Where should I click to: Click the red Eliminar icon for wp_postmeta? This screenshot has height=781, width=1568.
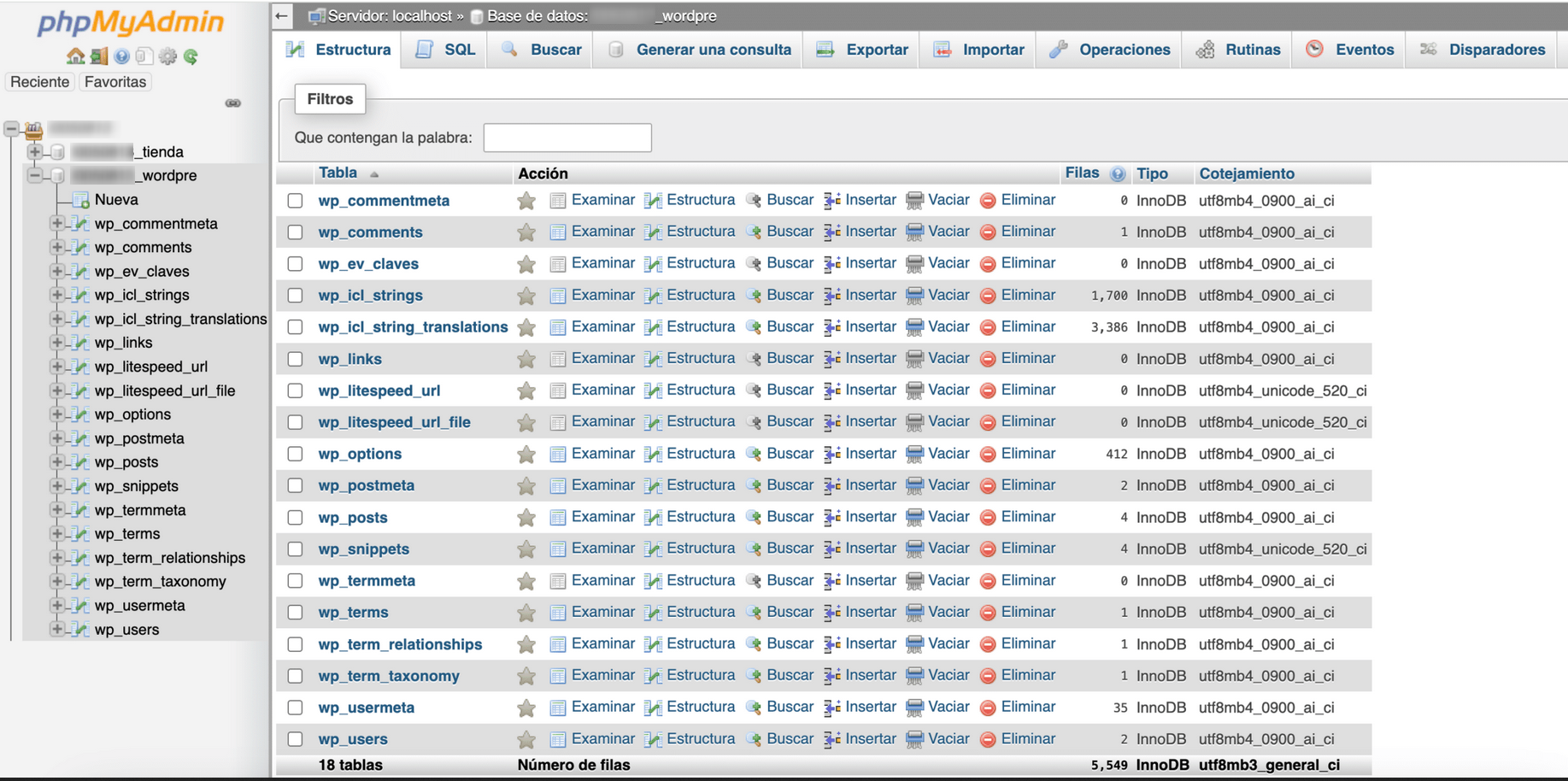(988, 485)
